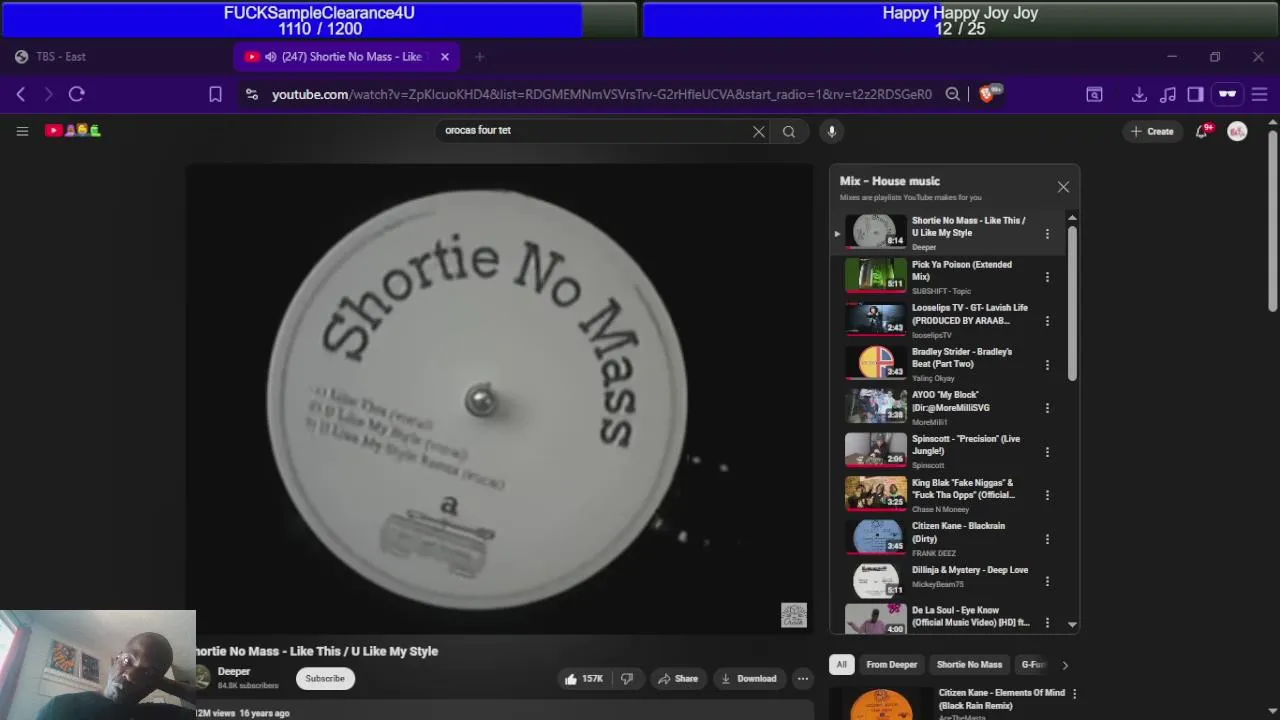Open YouTube notifications bell
Image resolution: width=1280 pixels, height=720 pixels.
click(1203, 131)
